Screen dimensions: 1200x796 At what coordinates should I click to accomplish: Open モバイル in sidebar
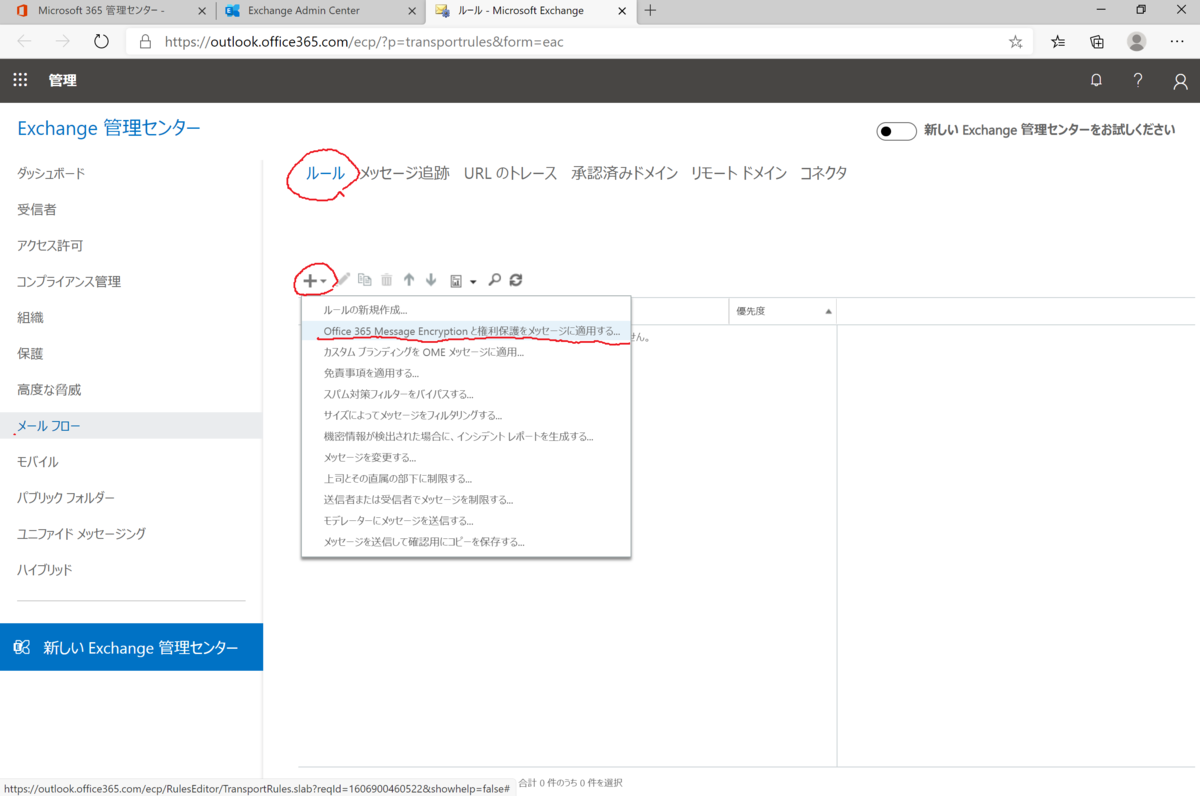[38, 462]
